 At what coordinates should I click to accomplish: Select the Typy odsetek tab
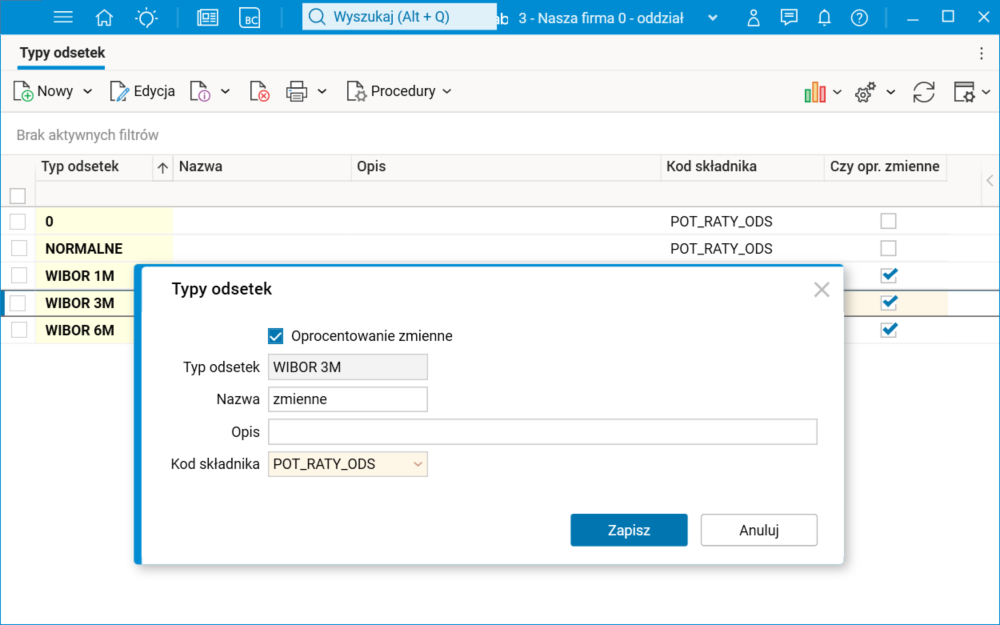click(62, 53)
